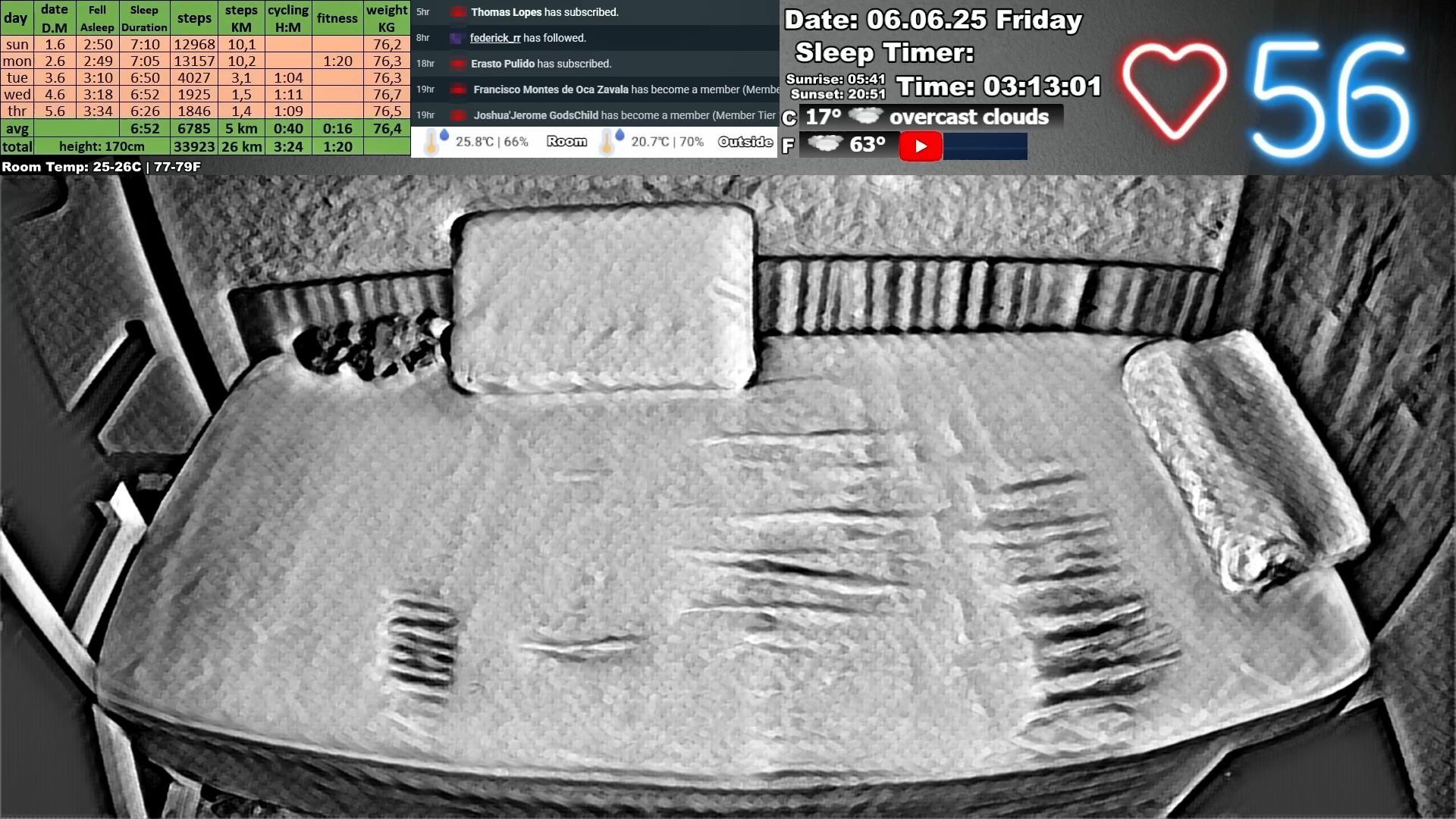The height and width of the screenshot is (819, 1456).
Task: Click the 'fitness' column header
Action: click(x=337, y=18)
